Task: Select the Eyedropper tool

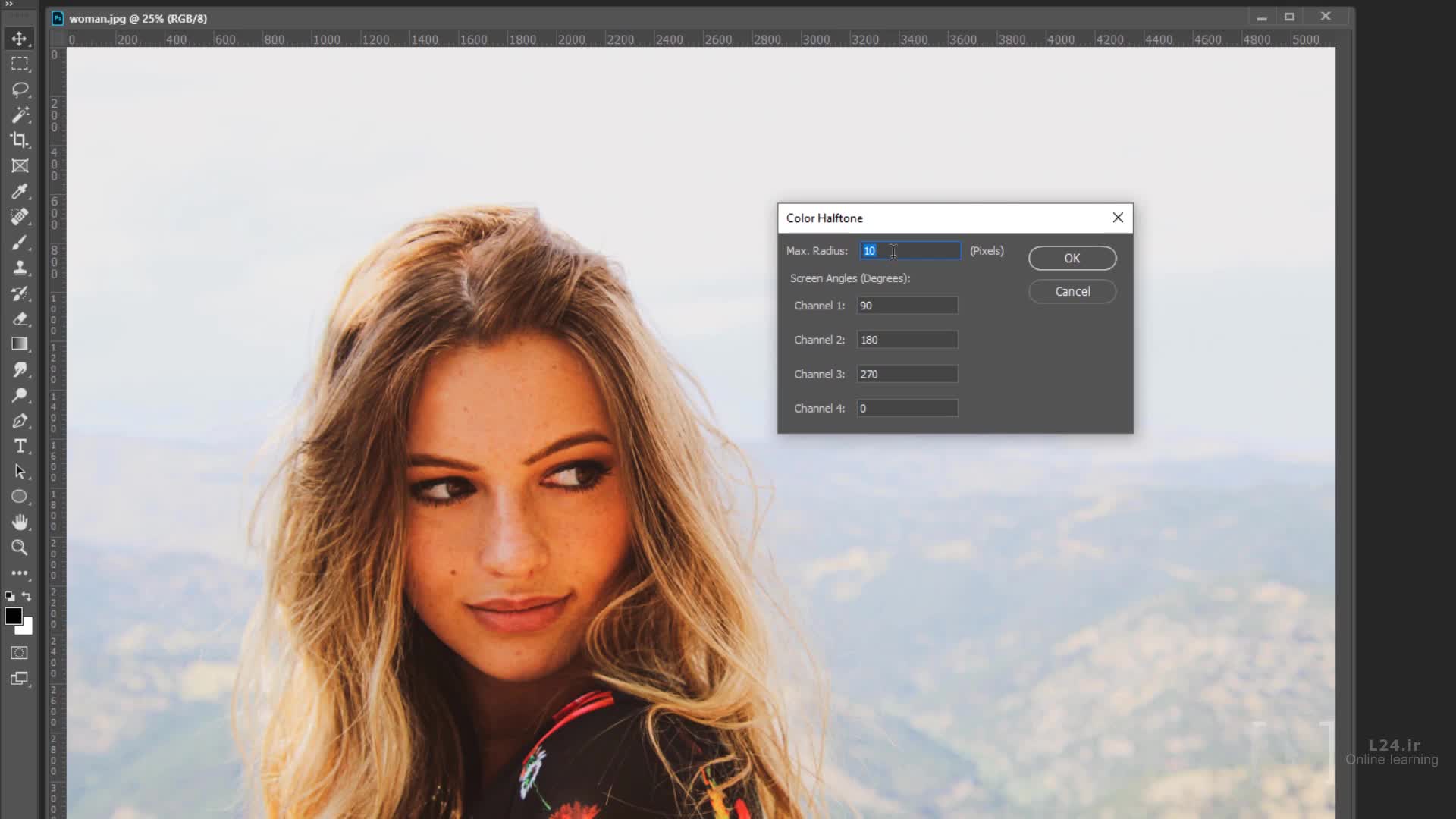Action: (20, 191)
